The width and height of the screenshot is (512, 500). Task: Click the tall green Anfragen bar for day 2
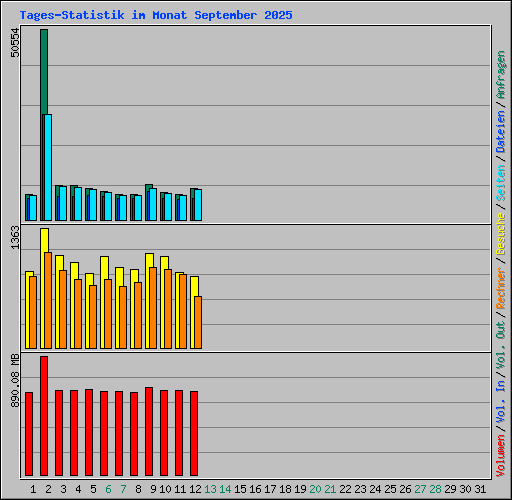(44, 72)
